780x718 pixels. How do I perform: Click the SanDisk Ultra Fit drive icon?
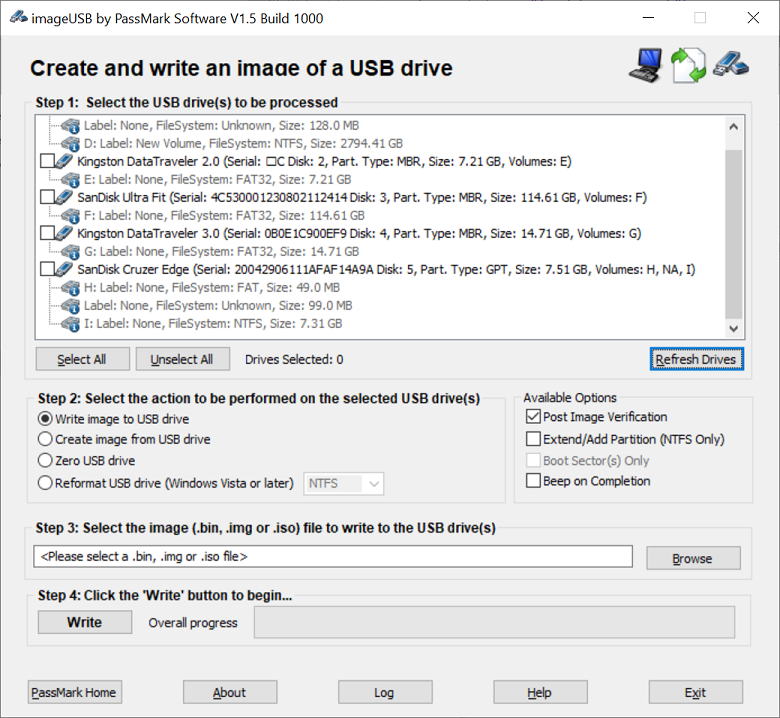[x=65, y=197]
